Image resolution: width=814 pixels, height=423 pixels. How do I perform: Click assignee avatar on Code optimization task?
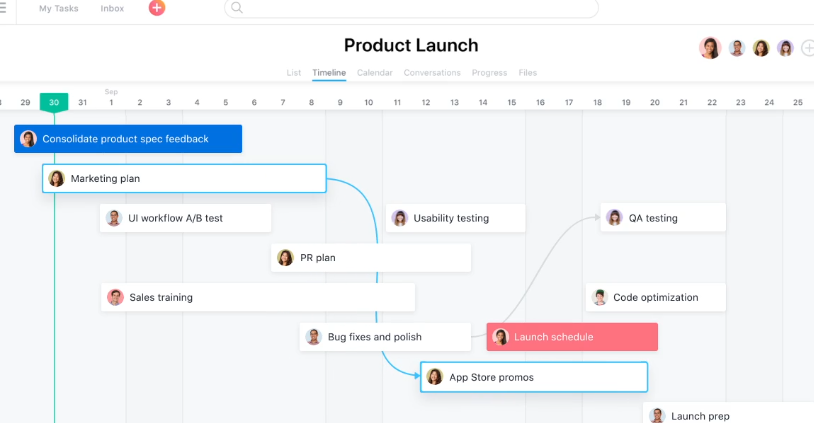(x=600, y=297)
